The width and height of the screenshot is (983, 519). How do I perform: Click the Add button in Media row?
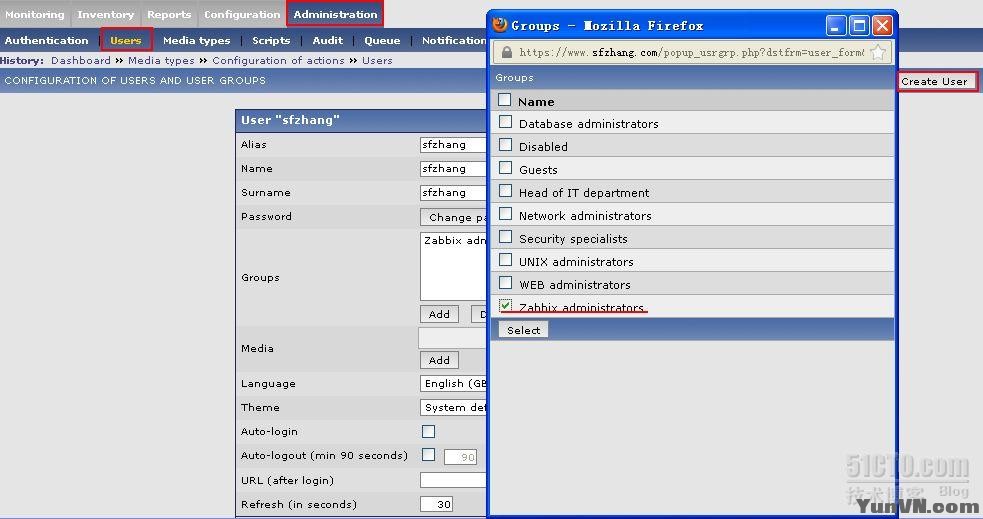[x=439, y=360]
